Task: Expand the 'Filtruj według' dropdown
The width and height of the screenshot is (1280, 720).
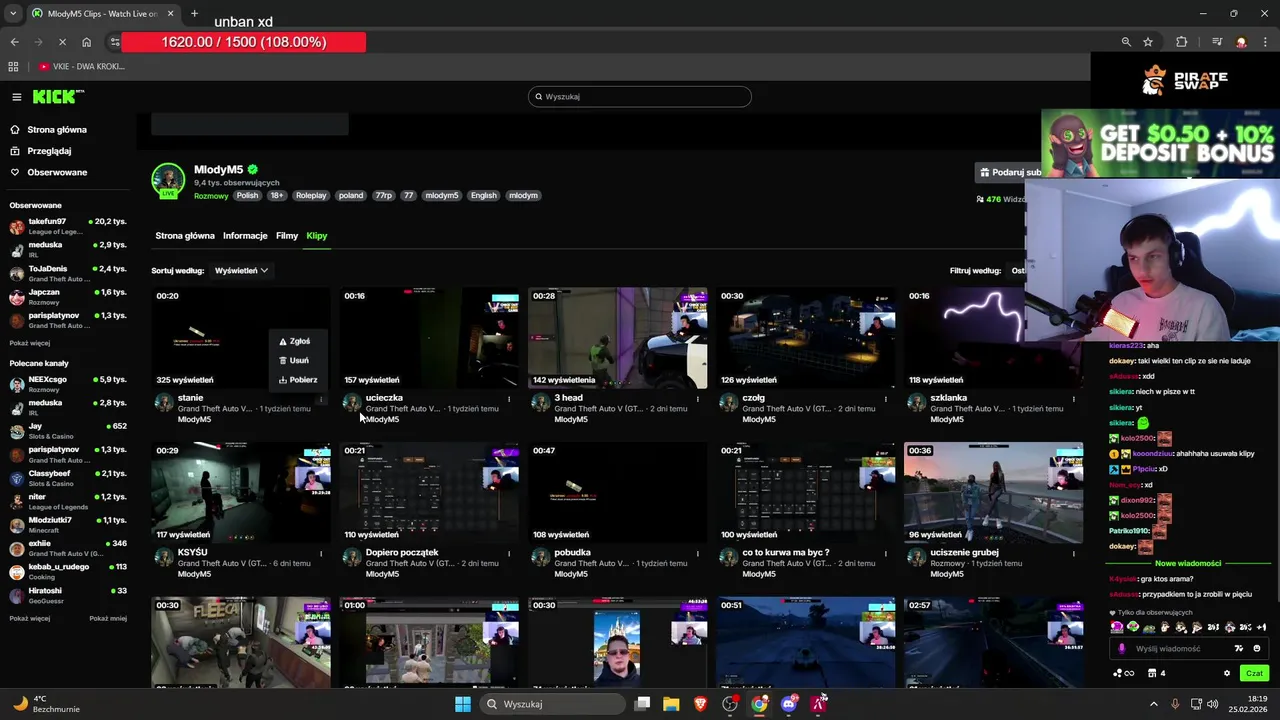Action: click(1016, 270)
